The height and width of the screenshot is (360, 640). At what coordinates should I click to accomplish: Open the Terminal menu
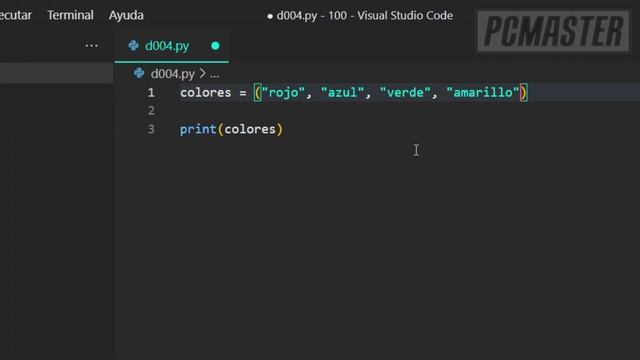coord(70,15)
